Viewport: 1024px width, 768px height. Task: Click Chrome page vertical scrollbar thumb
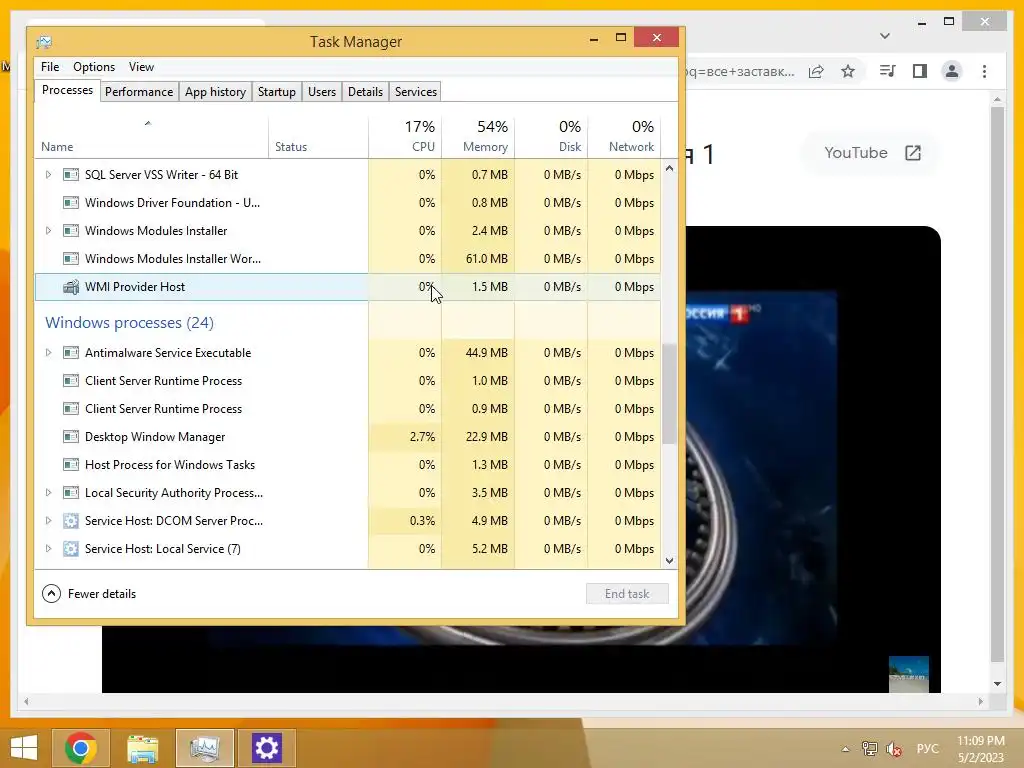(997, 385)
